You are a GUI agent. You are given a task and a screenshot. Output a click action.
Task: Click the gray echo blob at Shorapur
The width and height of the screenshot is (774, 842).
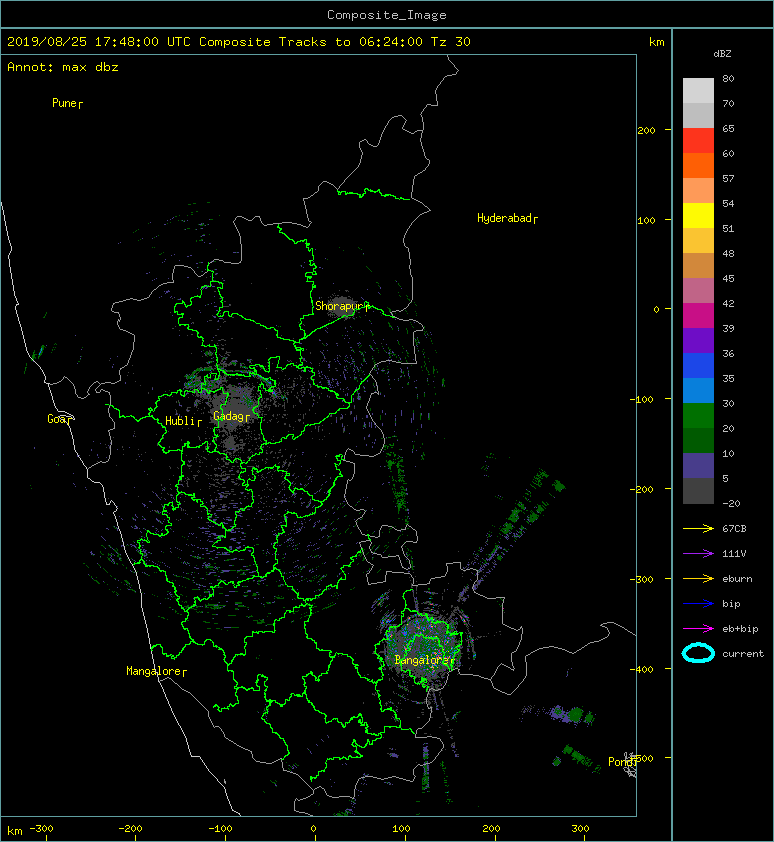(x=341, y=304)
